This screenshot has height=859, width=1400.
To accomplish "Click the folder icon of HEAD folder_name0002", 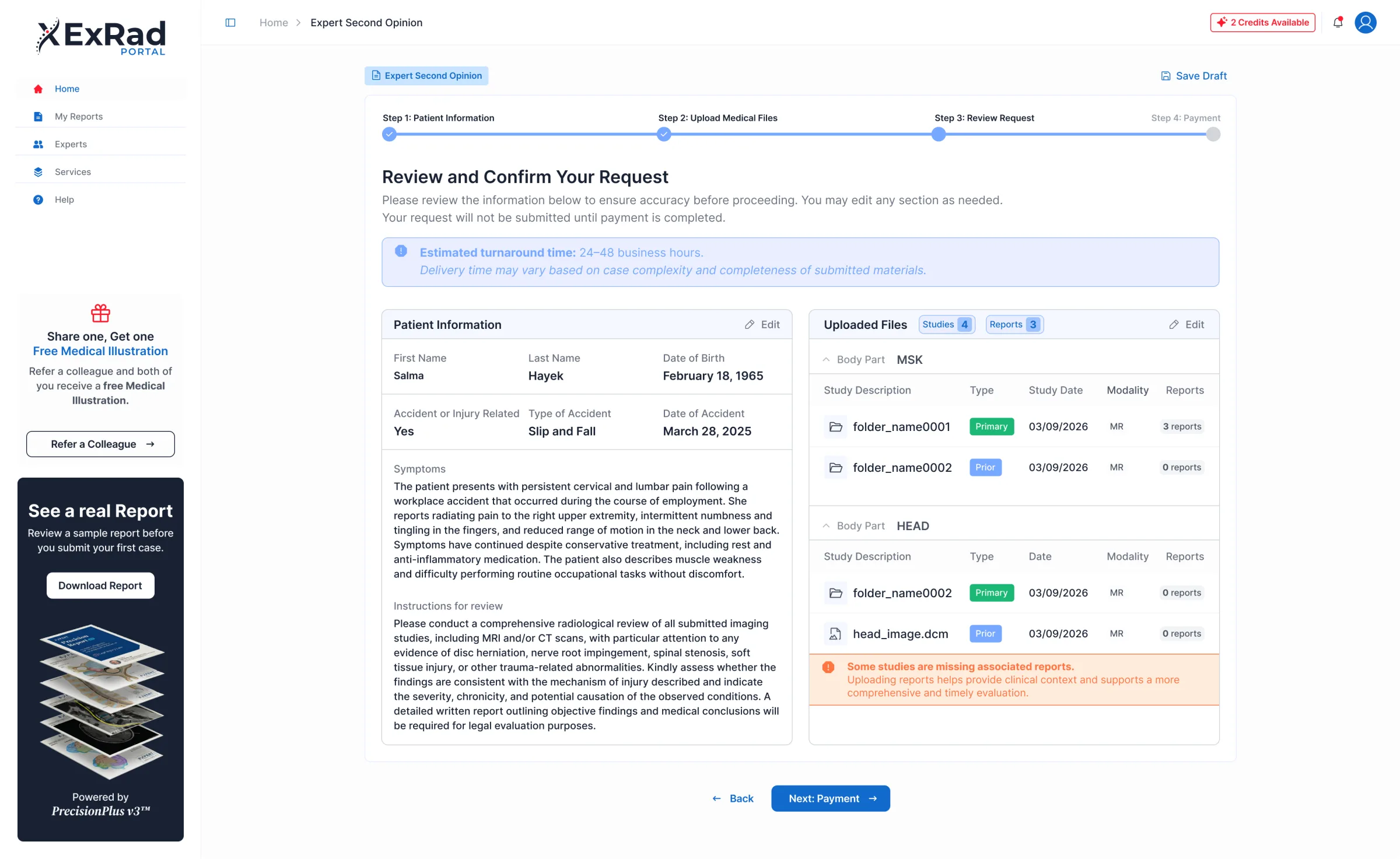I will click(835, 593).
